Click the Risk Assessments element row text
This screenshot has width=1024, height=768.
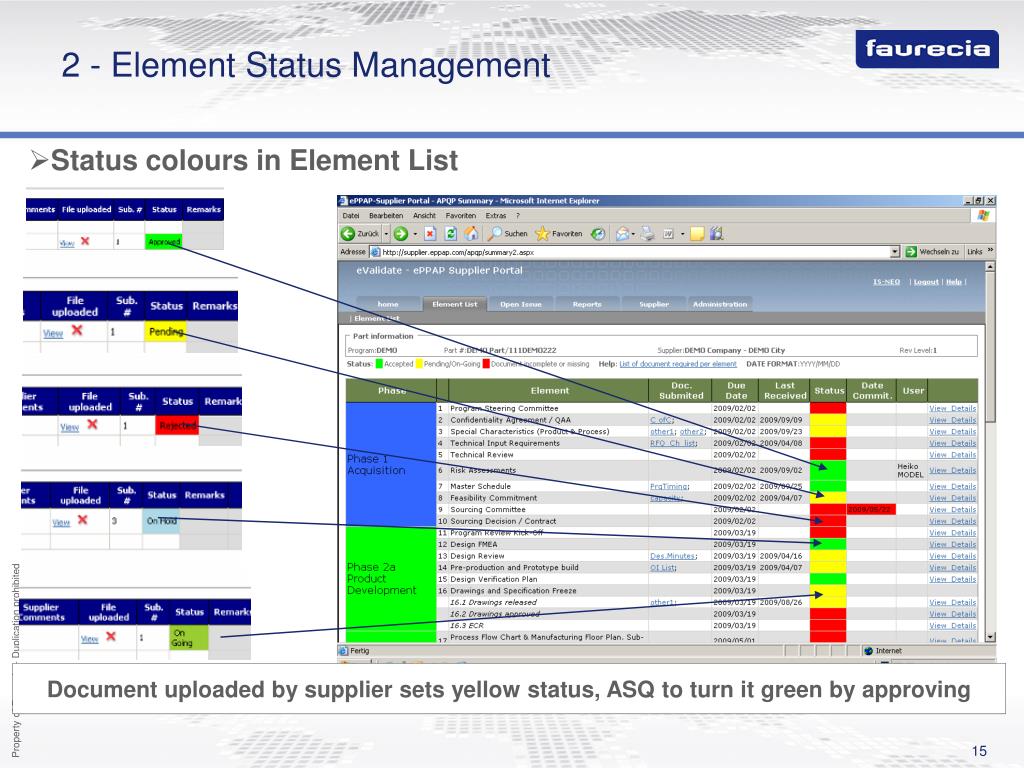point(483,470)
